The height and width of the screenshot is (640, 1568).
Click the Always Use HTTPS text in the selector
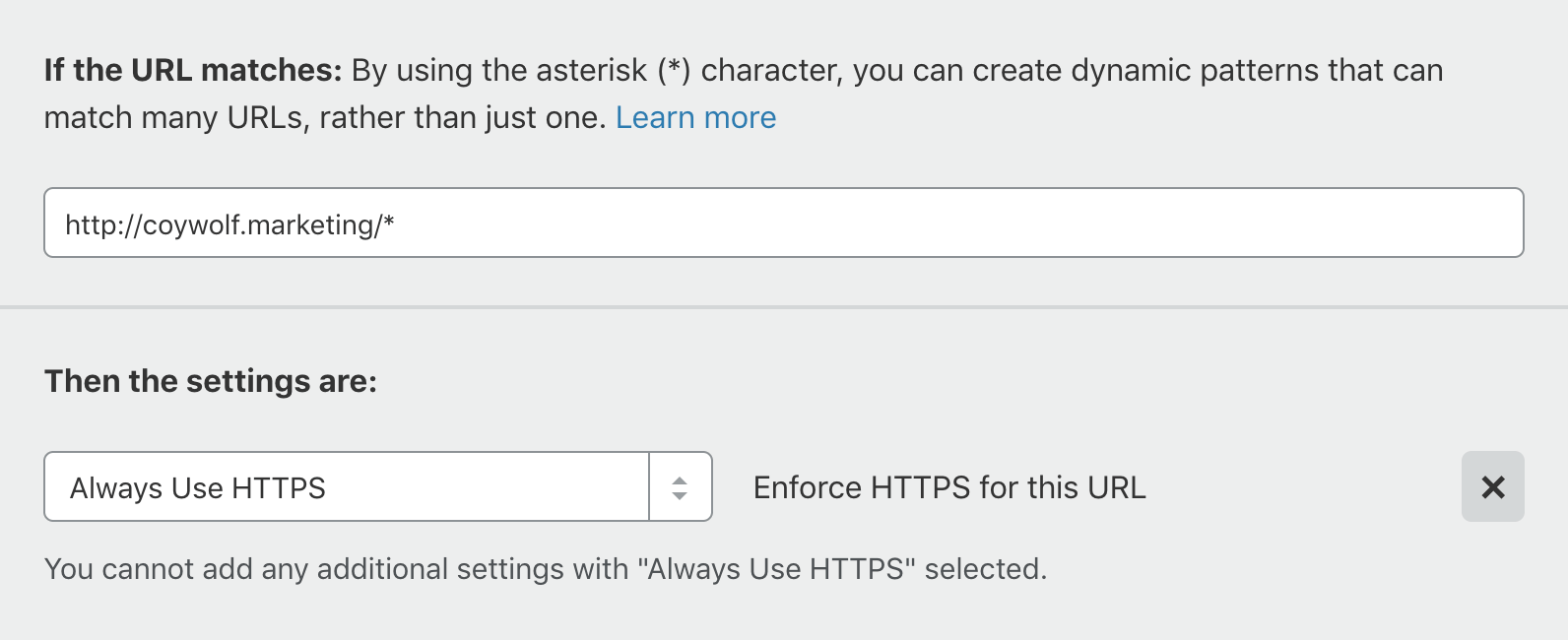197,486
